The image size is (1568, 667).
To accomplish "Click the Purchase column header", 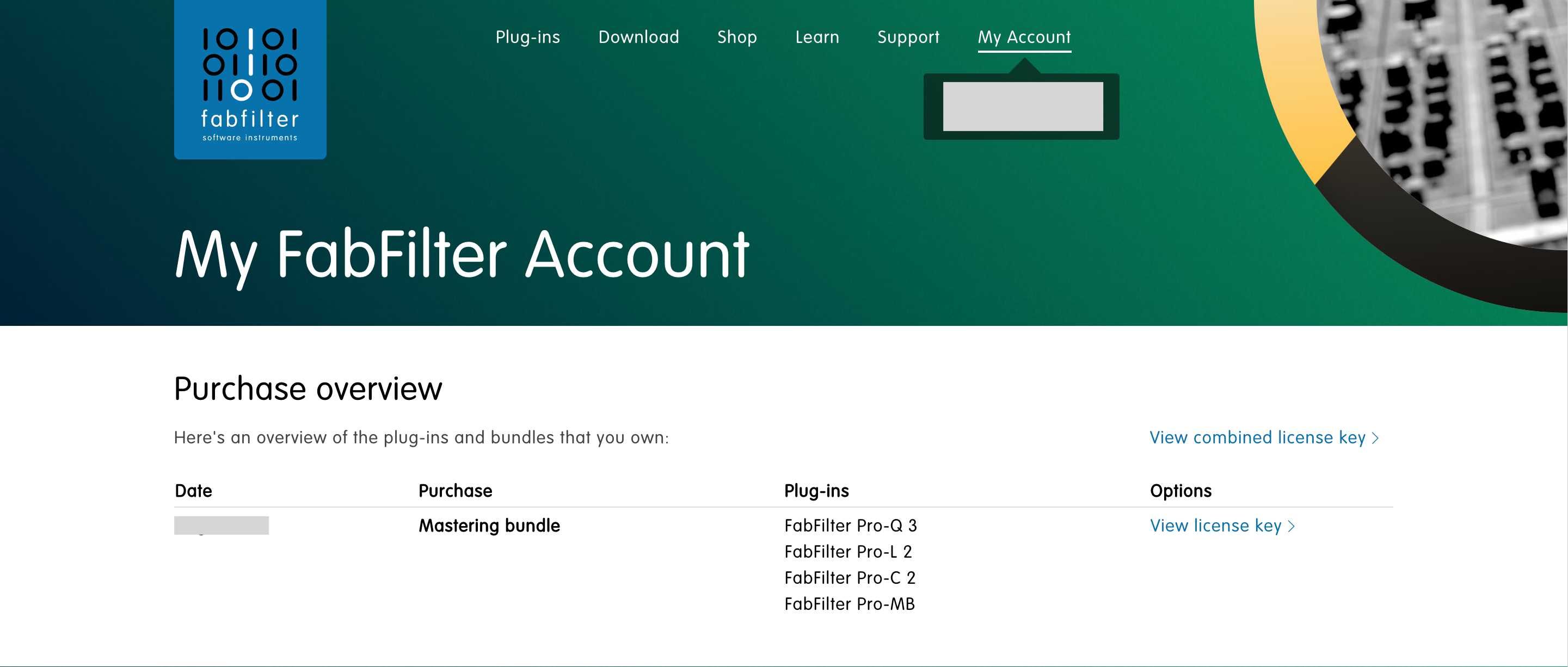I will tap(456, 491).
